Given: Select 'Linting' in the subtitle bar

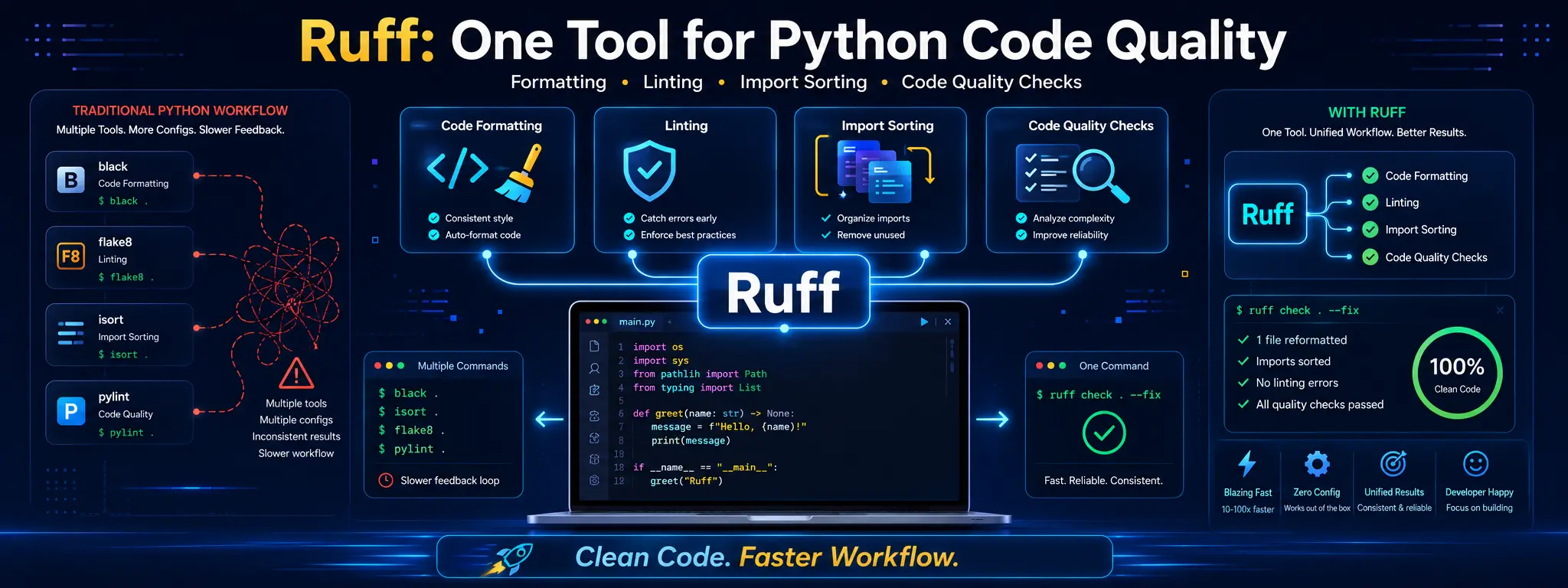Looking at the screenshot, I should pyautogui.click(x=673, y=82).
